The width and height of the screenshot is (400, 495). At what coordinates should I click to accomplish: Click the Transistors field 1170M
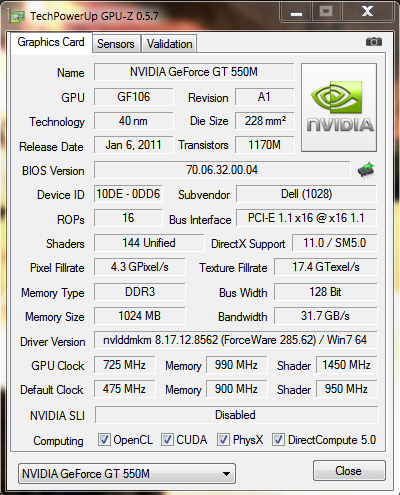click(265, 145)
